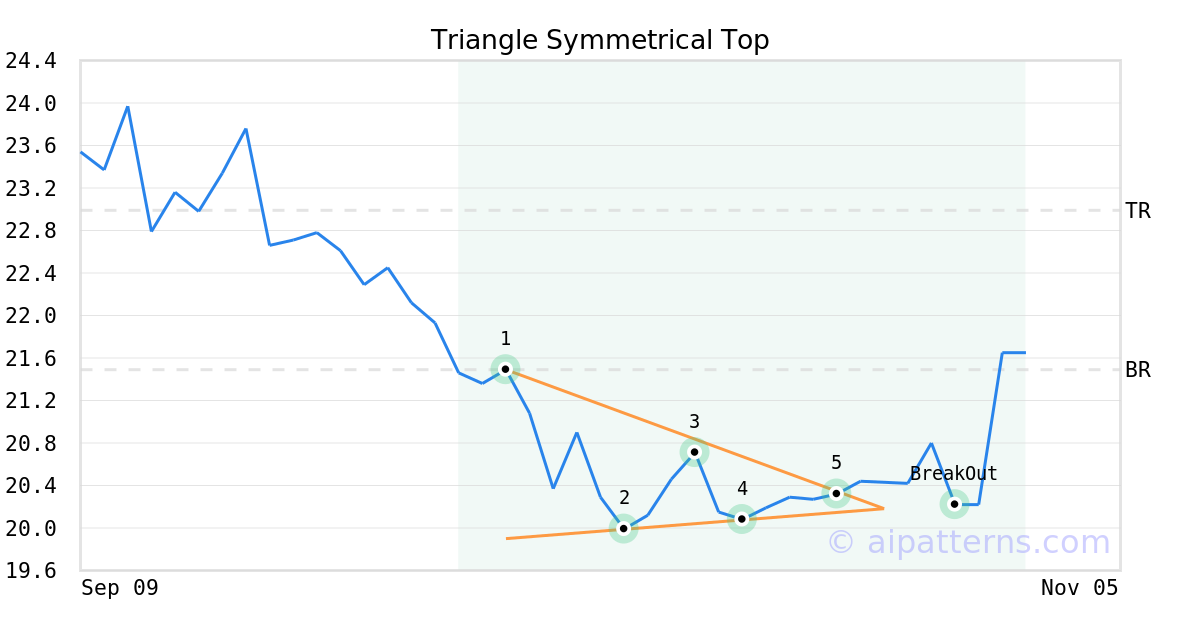Click the BreakOut point marker
Image resolution: width=1200 pixels, height=630 pixels.
[x=954, y=504]
